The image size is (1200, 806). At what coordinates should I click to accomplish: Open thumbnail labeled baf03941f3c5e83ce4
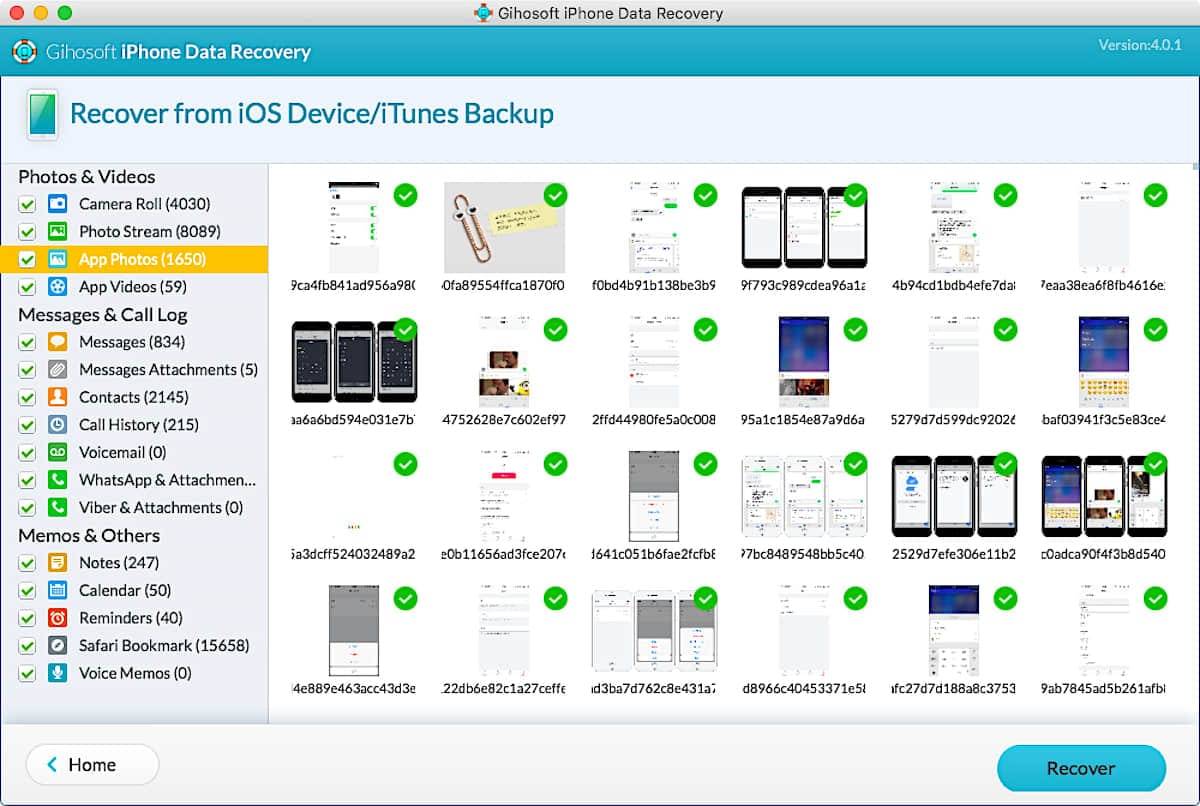(x=1104, y=362)
